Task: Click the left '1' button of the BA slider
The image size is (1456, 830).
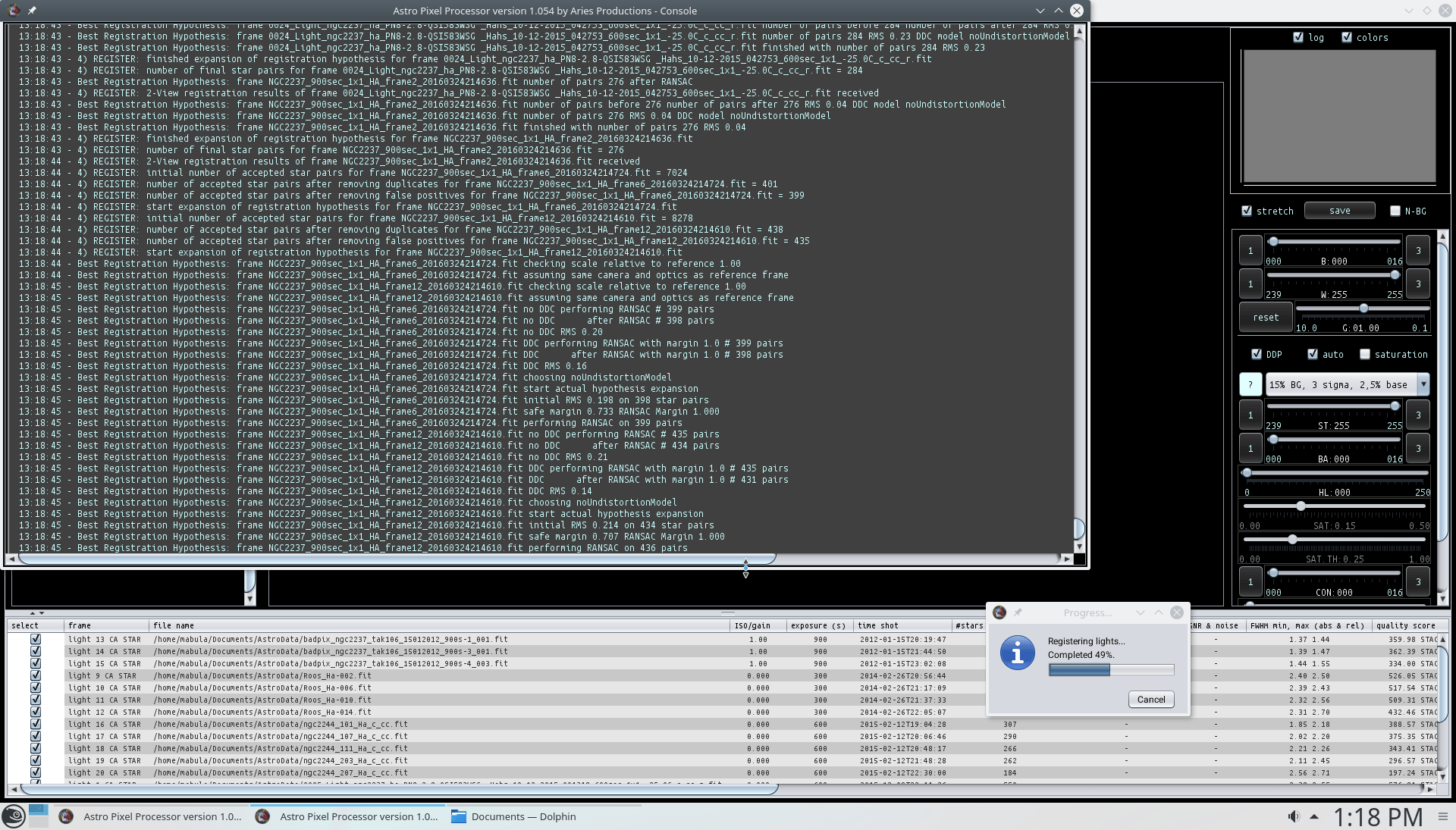Action: tap(1250, 448)
